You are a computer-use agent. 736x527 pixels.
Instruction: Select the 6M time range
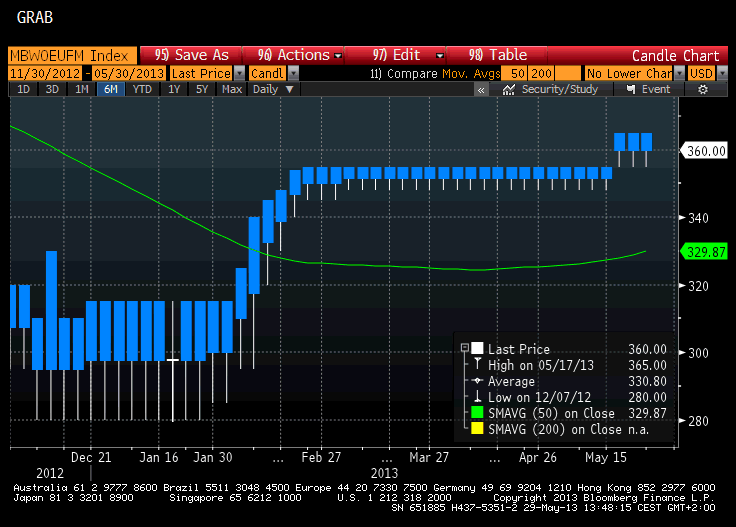109,89
